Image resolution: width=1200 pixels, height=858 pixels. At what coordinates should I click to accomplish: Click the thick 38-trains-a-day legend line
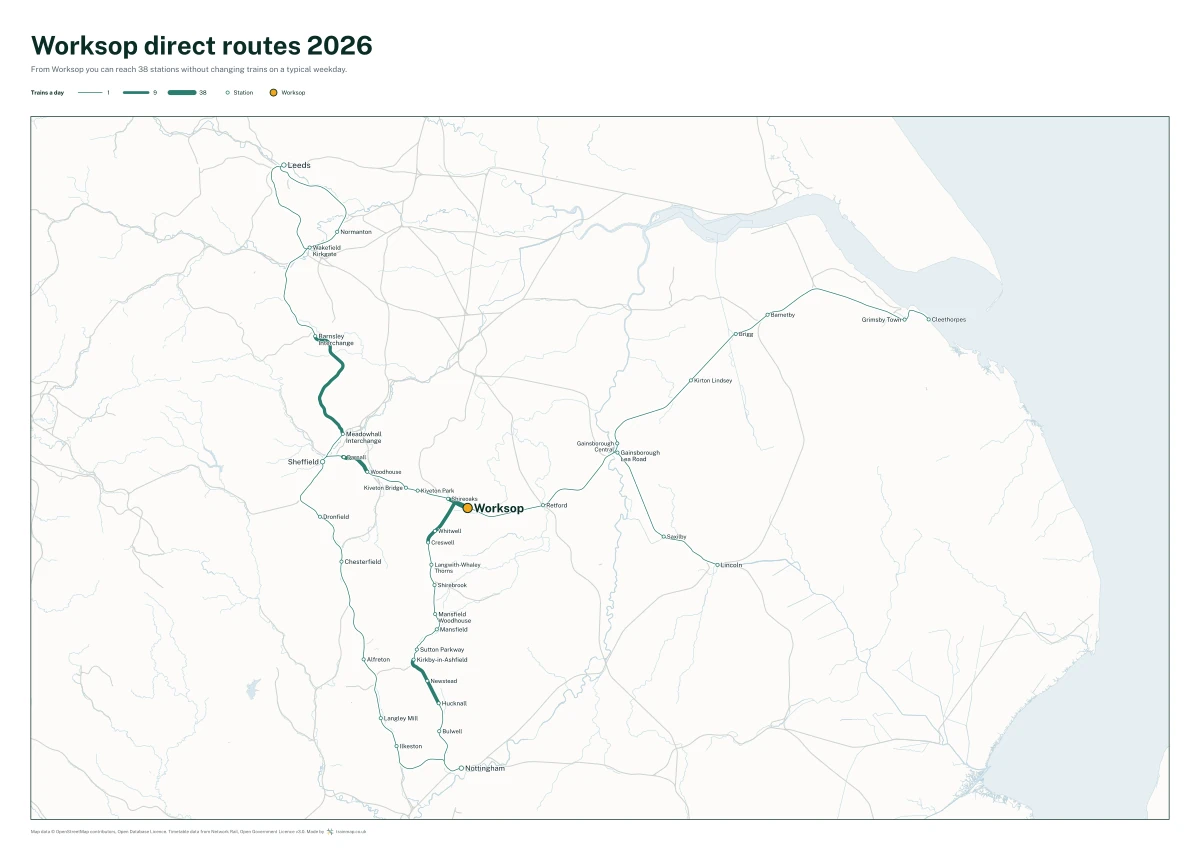click(182, 92)
